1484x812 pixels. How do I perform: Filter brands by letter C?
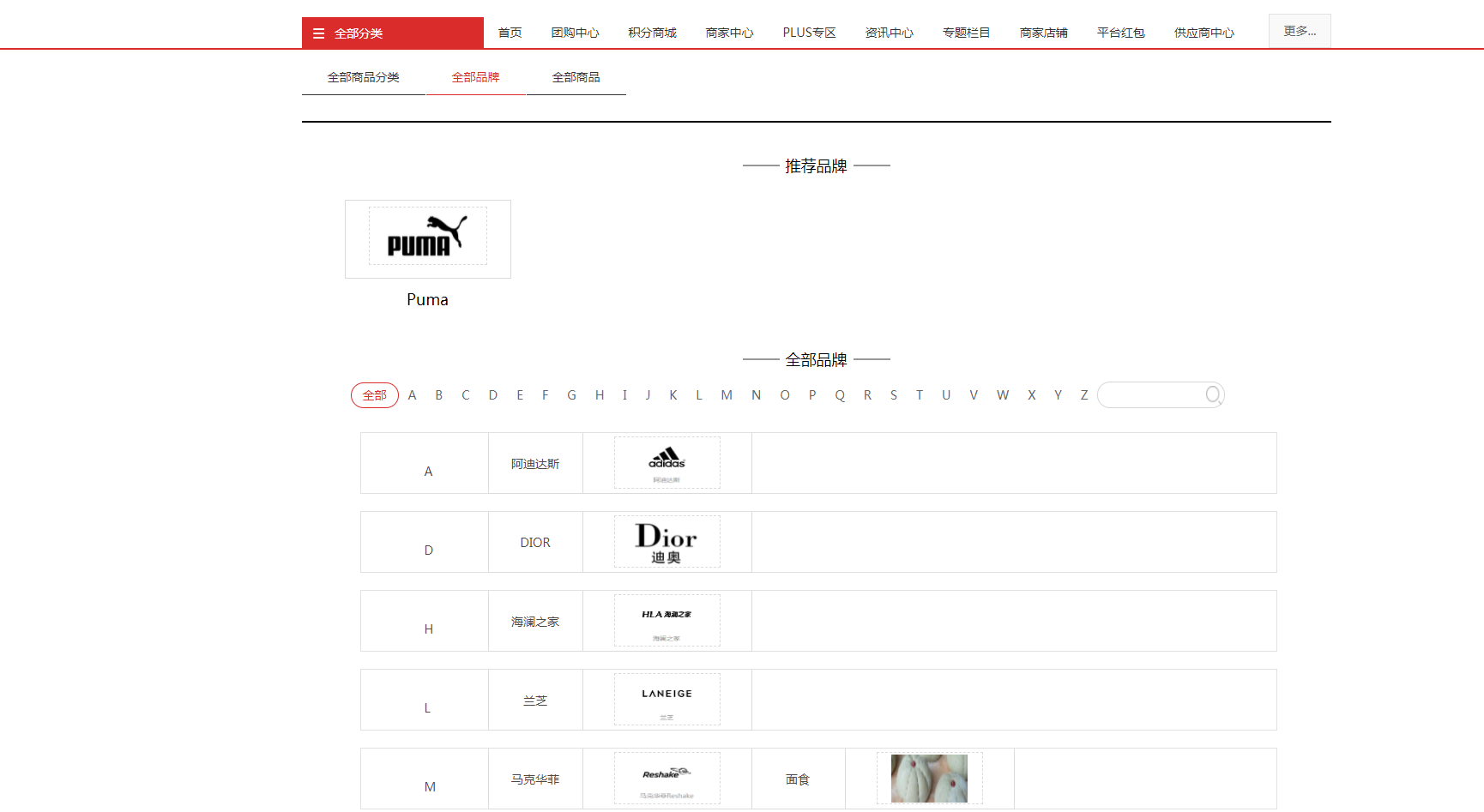(466, 395)
